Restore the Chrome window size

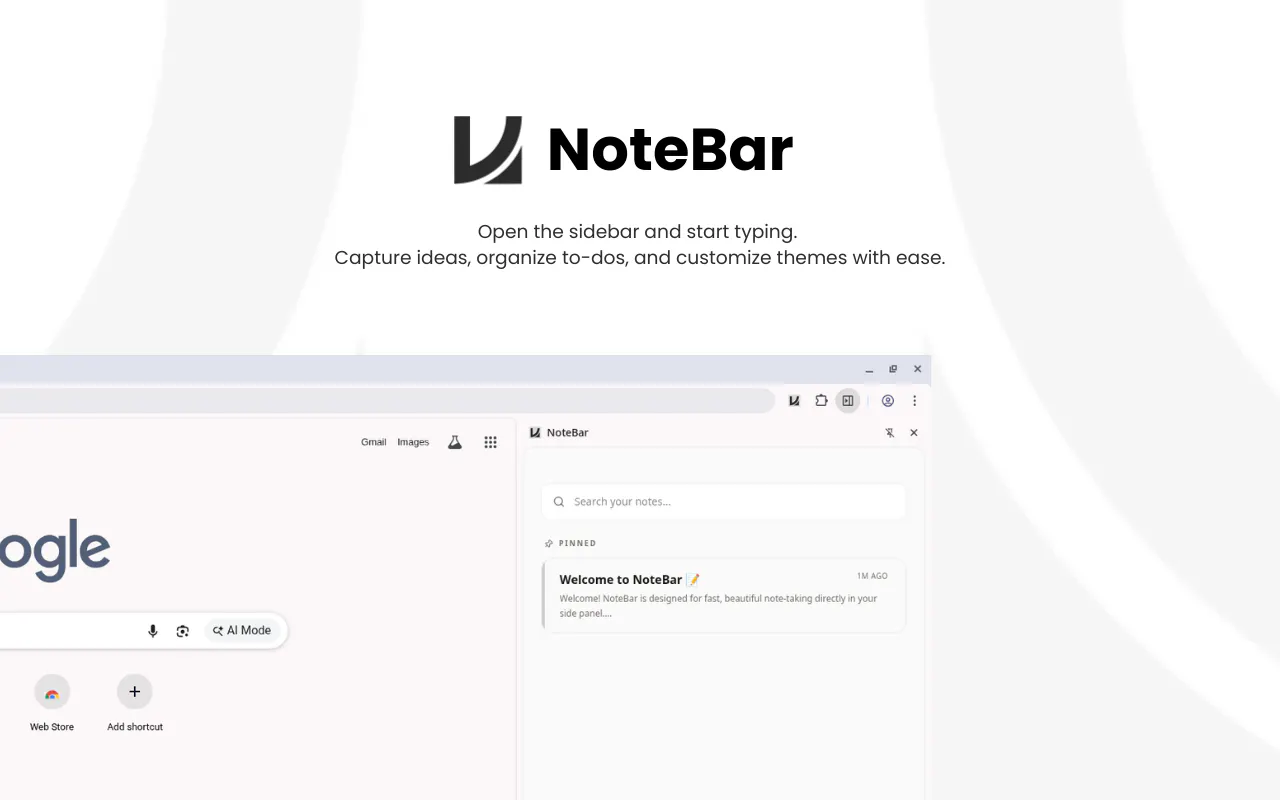[x=893, y=369]
